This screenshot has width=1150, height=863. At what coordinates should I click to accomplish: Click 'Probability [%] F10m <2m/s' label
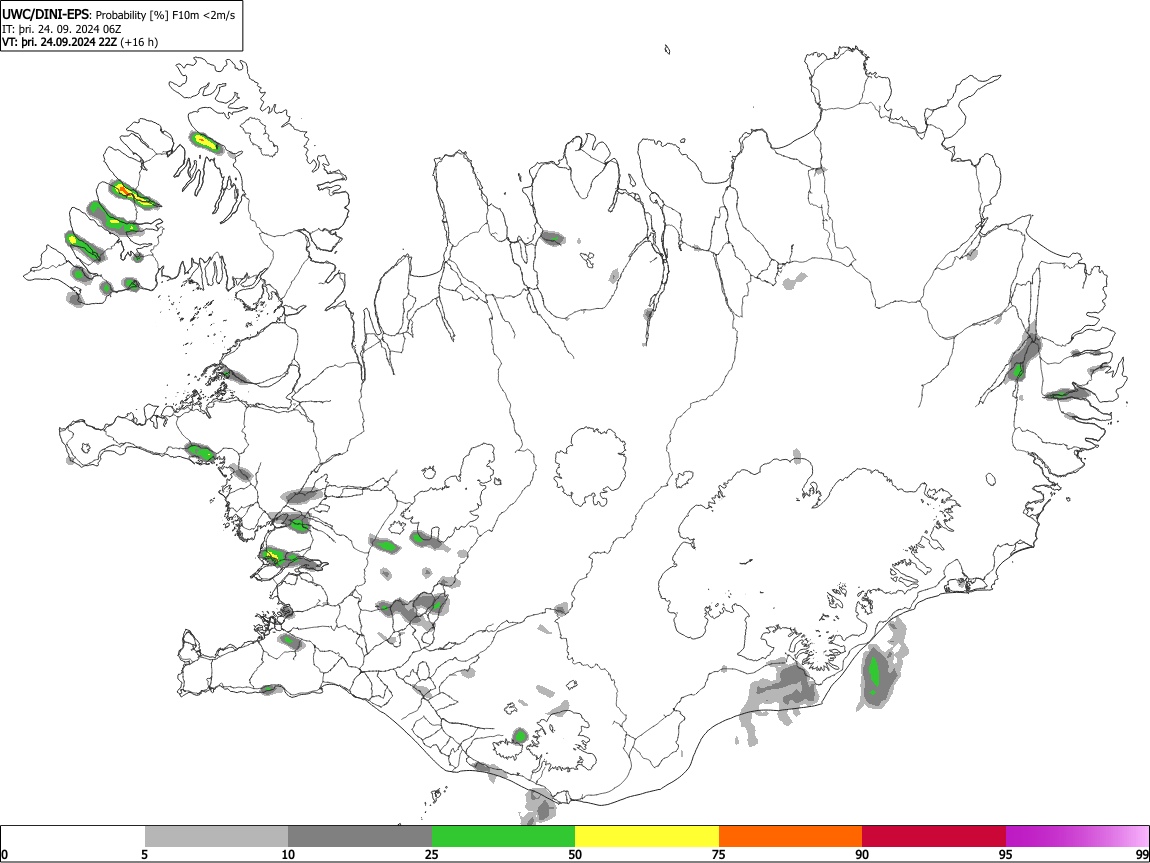[x=166, y=15]
